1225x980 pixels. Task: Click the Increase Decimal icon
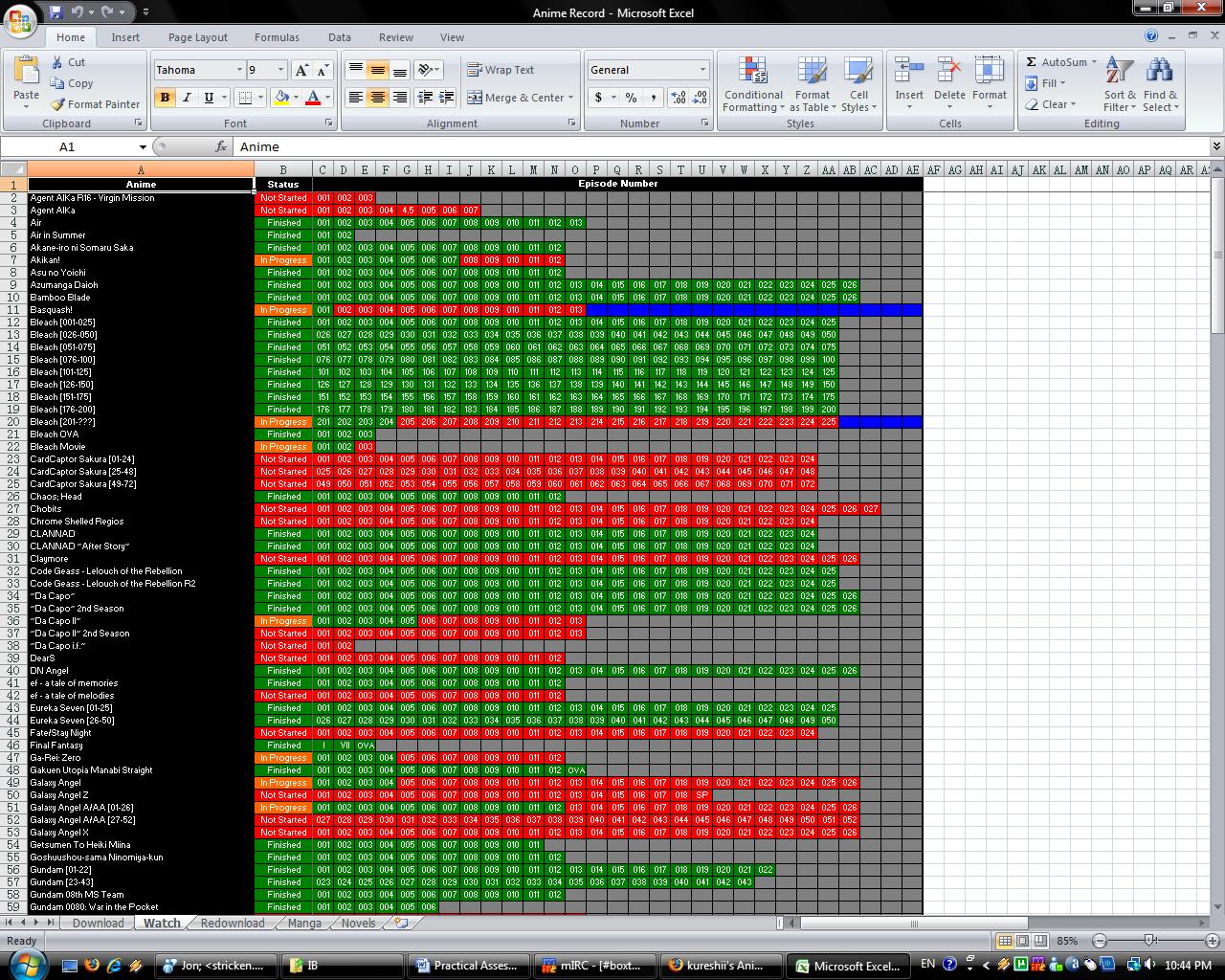(679, 98)
